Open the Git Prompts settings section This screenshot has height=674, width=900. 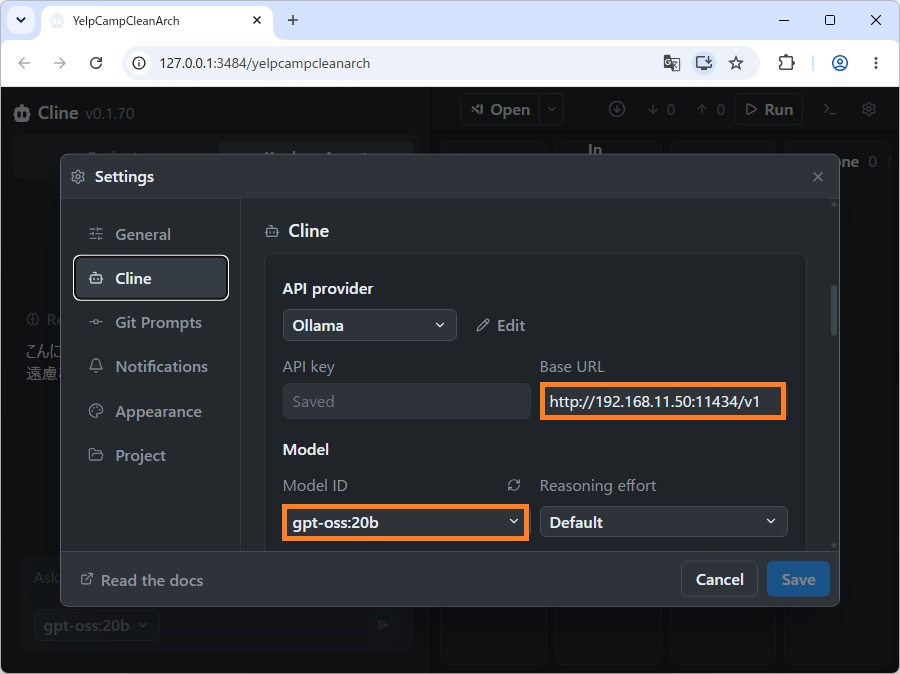(x=150, y=322)
